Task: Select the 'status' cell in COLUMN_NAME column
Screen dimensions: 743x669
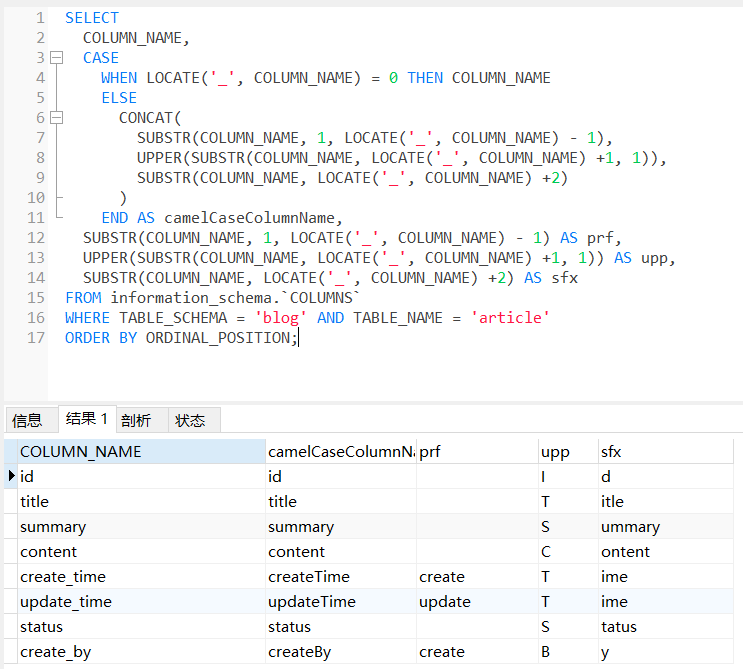Action: click(x=141, y=627)
